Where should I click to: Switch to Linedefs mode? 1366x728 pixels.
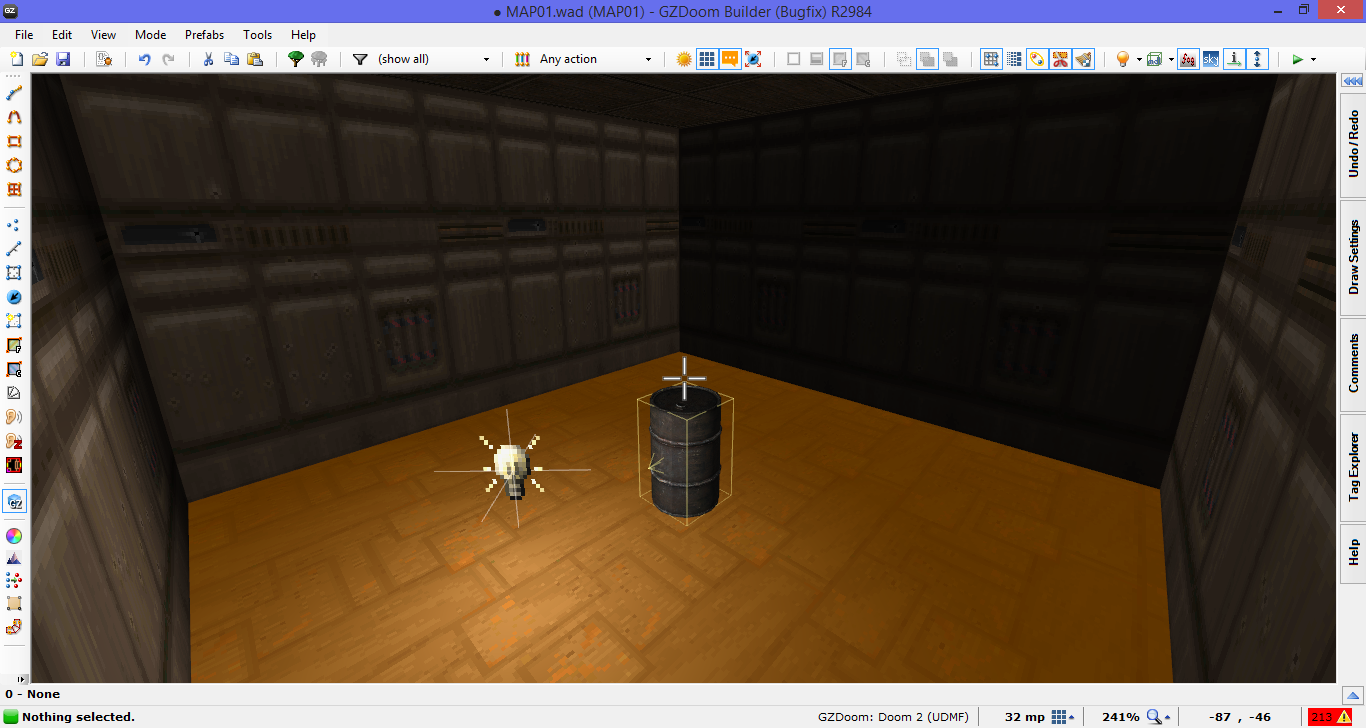tap(14, 249)
